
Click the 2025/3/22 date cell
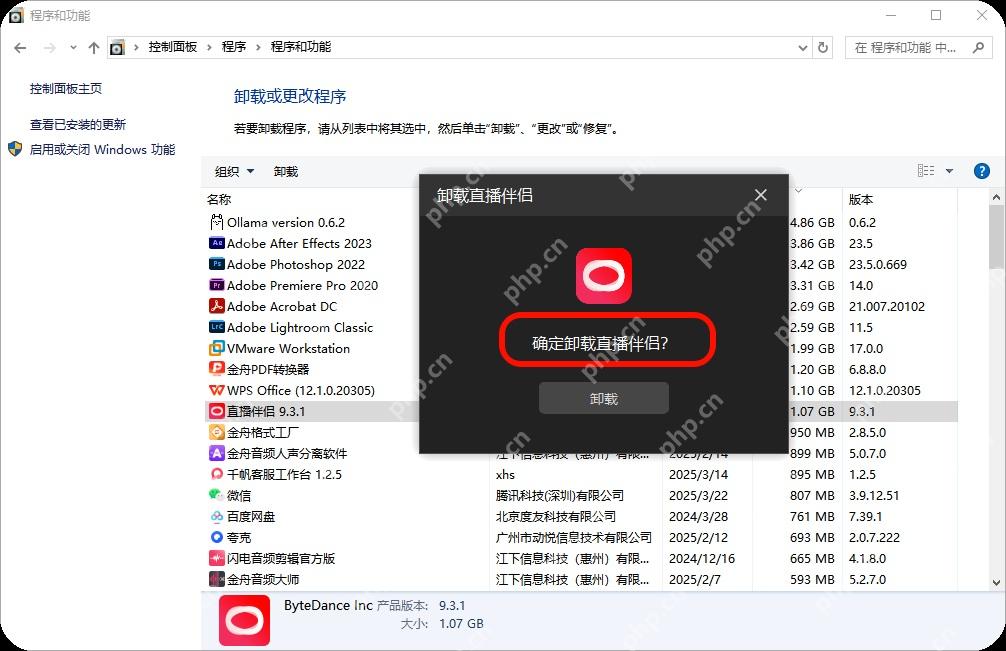(699, 495)
